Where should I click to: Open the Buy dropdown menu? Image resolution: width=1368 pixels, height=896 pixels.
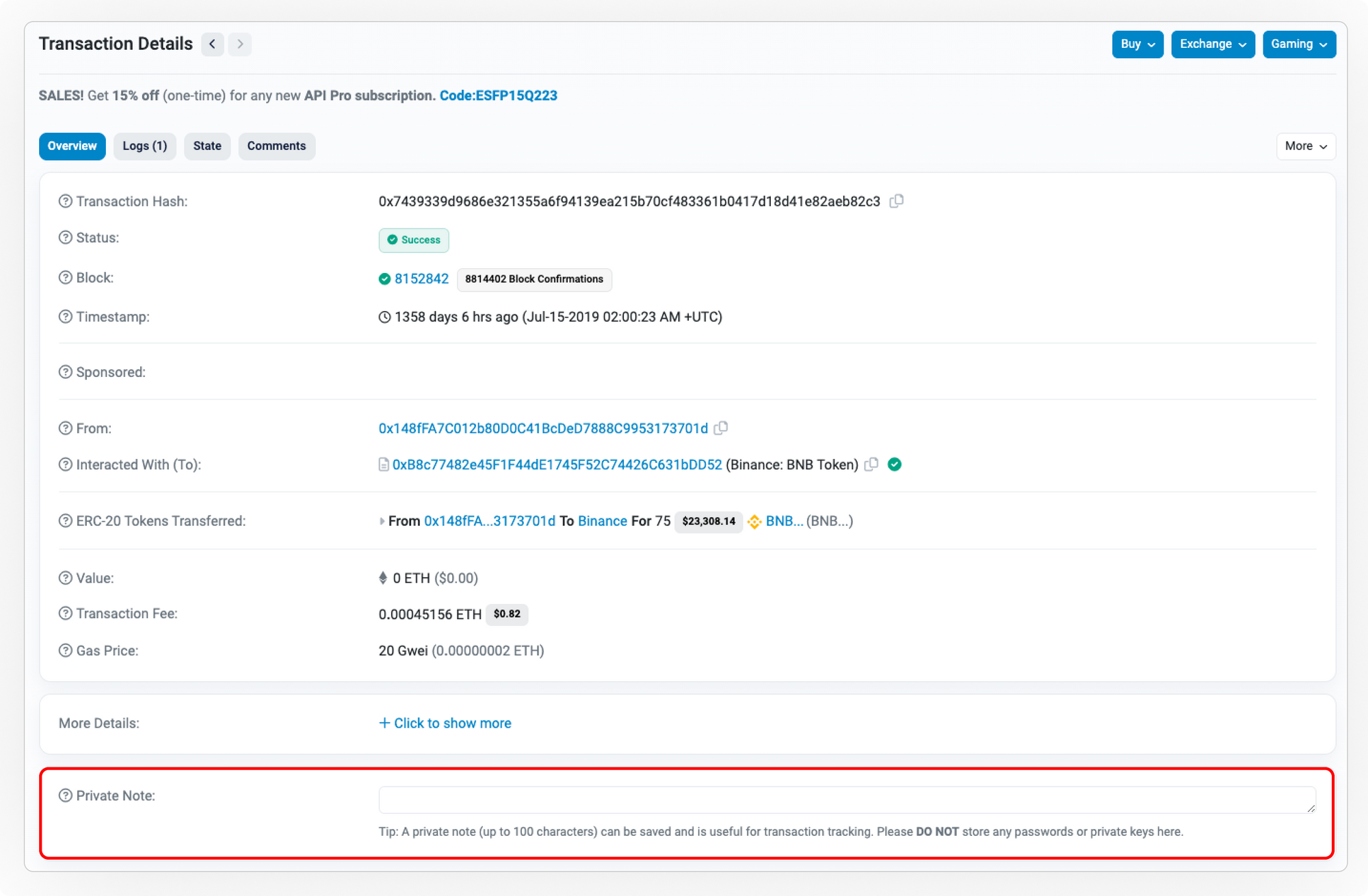pyautogui.click(x=1137, y=44)
